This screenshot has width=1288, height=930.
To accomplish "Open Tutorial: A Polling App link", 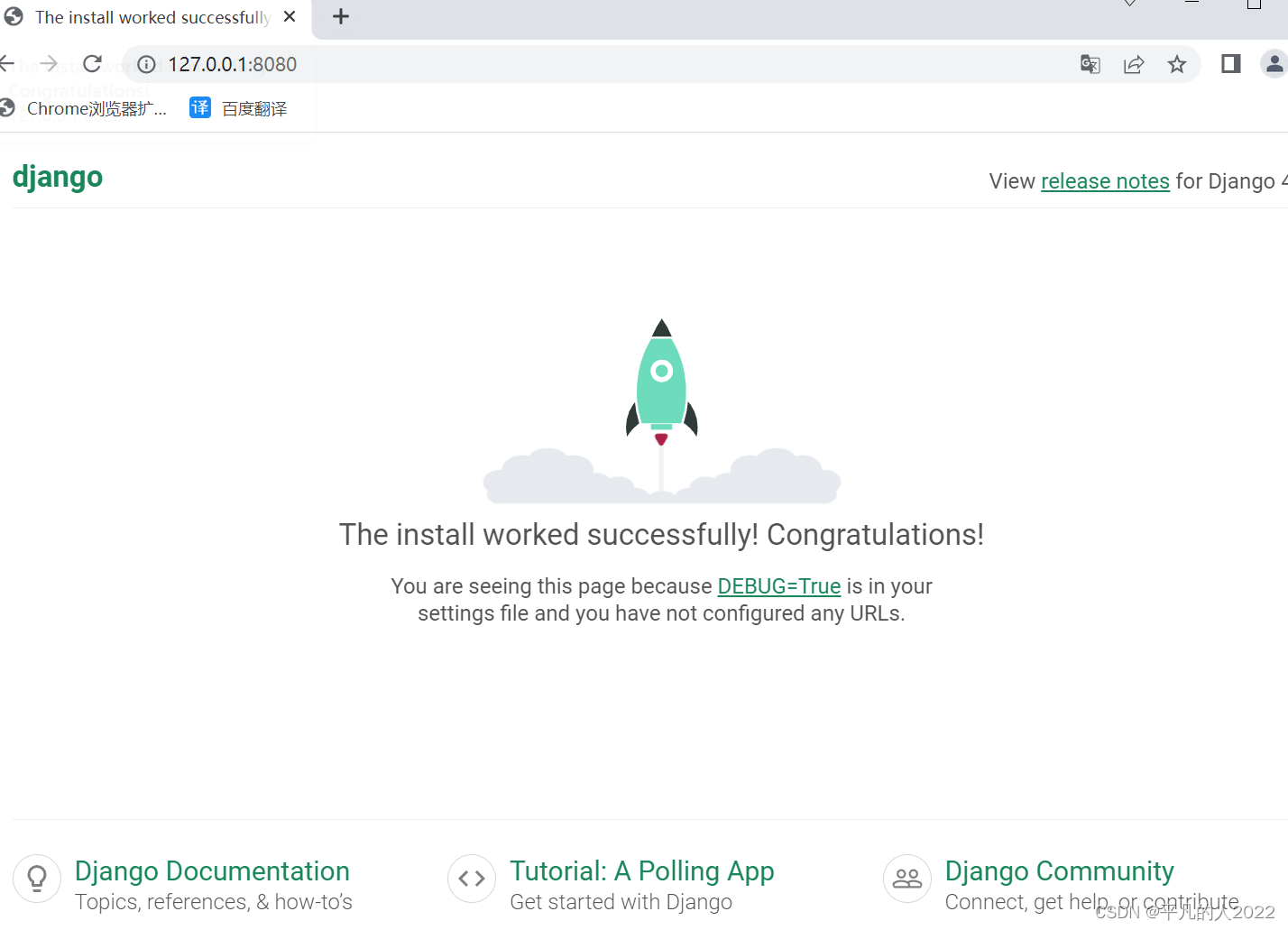I will (642, 871).
